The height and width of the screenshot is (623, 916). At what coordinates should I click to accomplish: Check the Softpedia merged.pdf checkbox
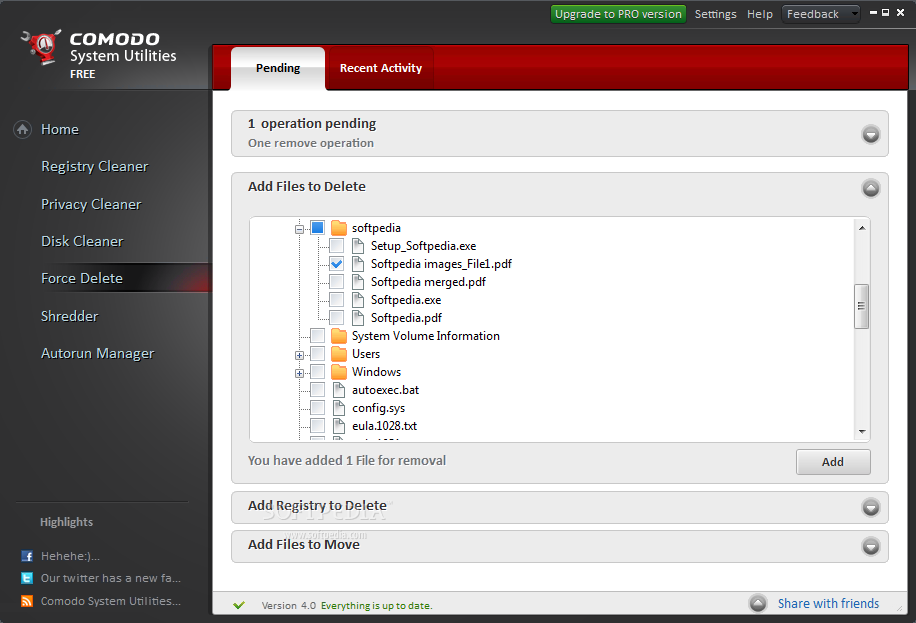click(x=336, y=282)
